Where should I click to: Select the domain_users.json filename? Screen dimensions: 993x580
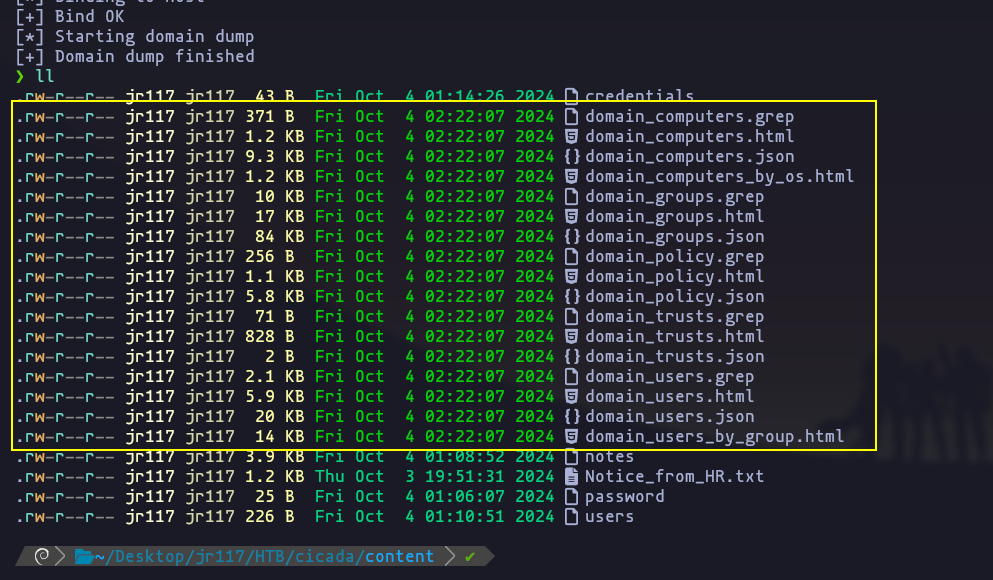tap(669, 417)
